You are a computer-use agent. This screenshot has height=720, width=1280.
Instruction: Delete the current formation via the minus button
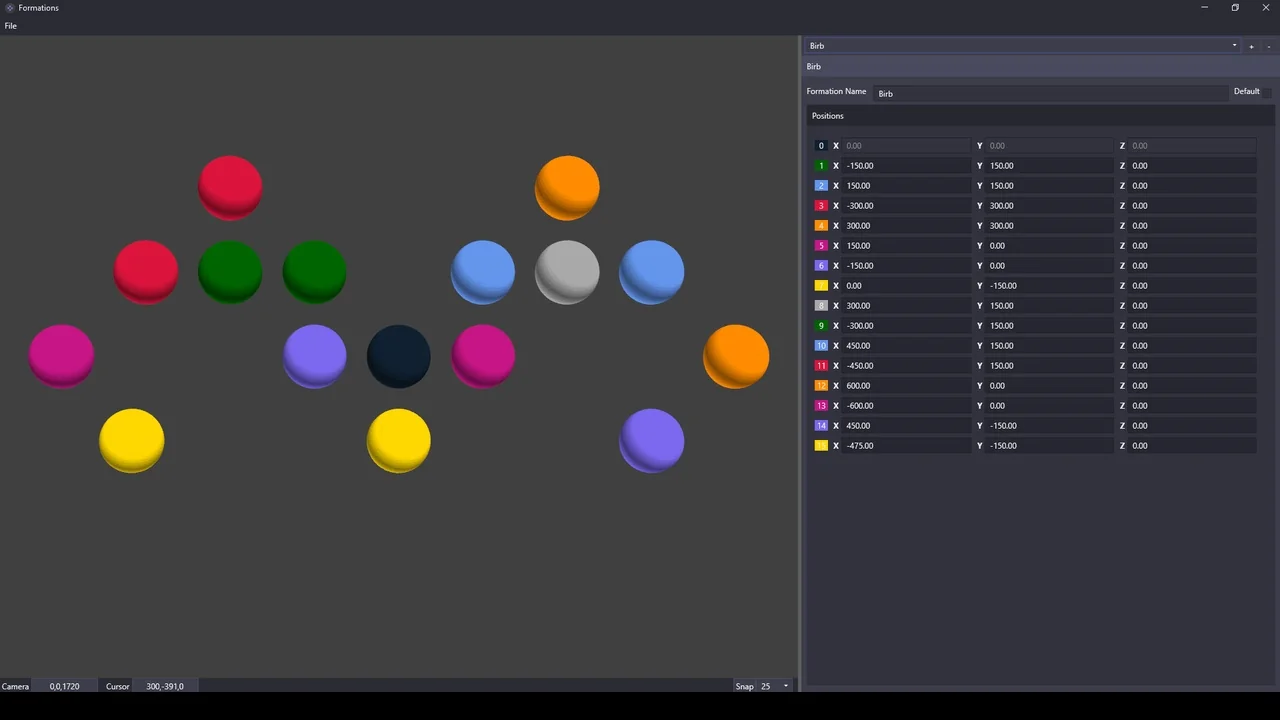pyautogui.click(x=1268, y=46)
